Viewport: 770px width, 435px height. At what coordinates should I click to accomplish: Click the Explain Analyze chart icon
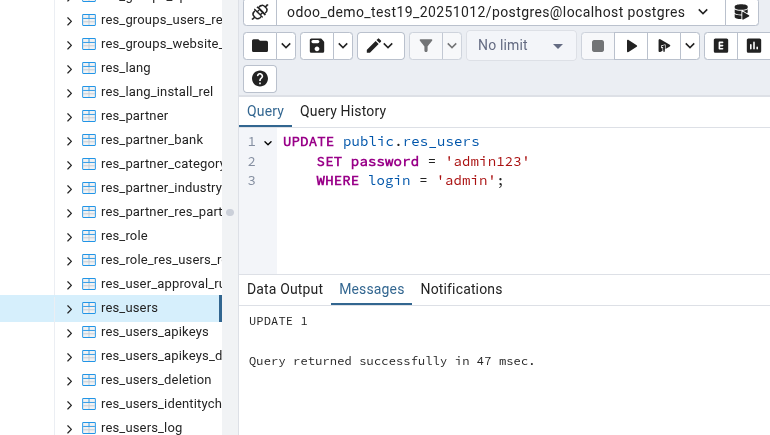pyautogui.click(x=752, y=46)
